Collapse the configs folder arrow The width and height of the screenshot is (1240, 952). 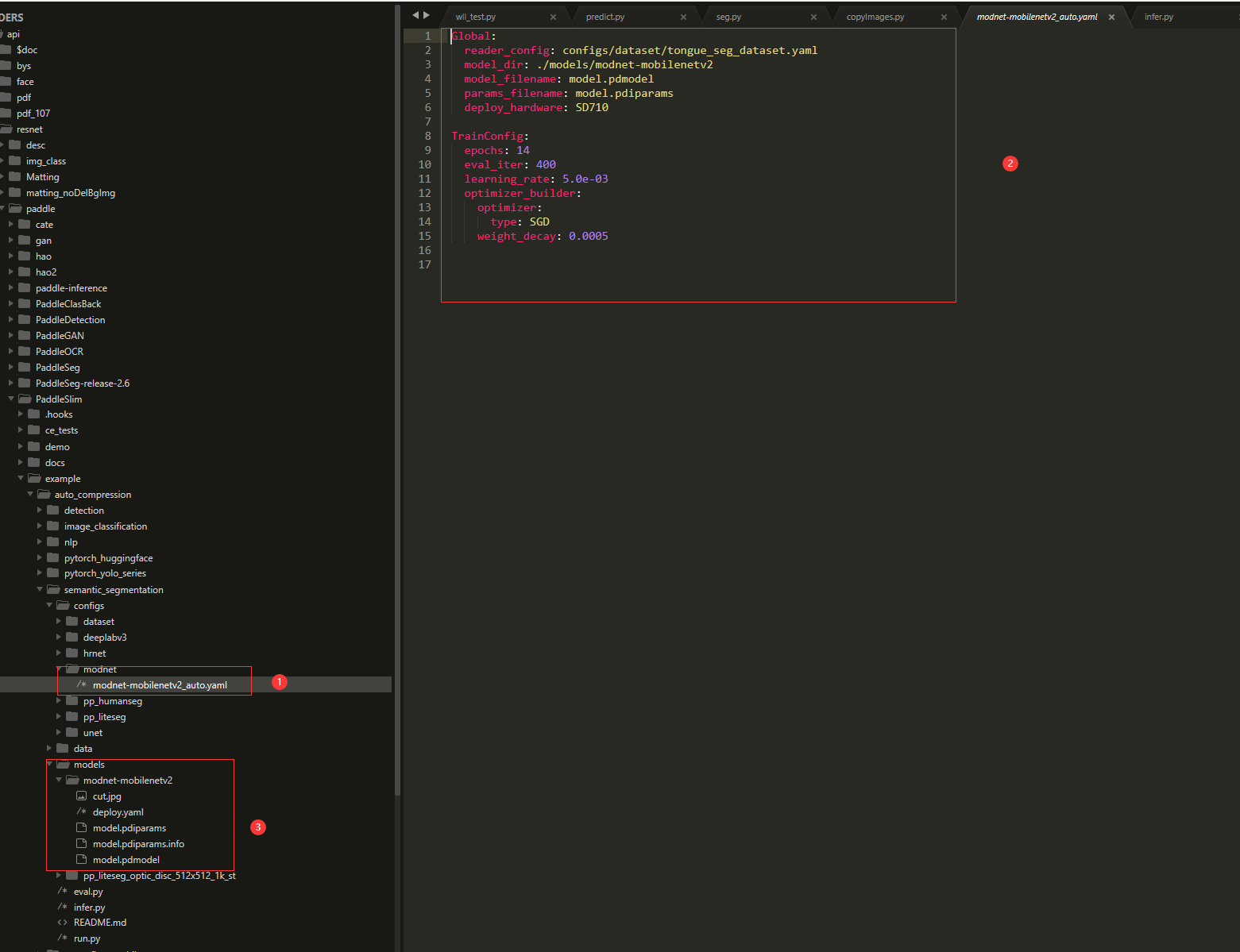point(49,605)
